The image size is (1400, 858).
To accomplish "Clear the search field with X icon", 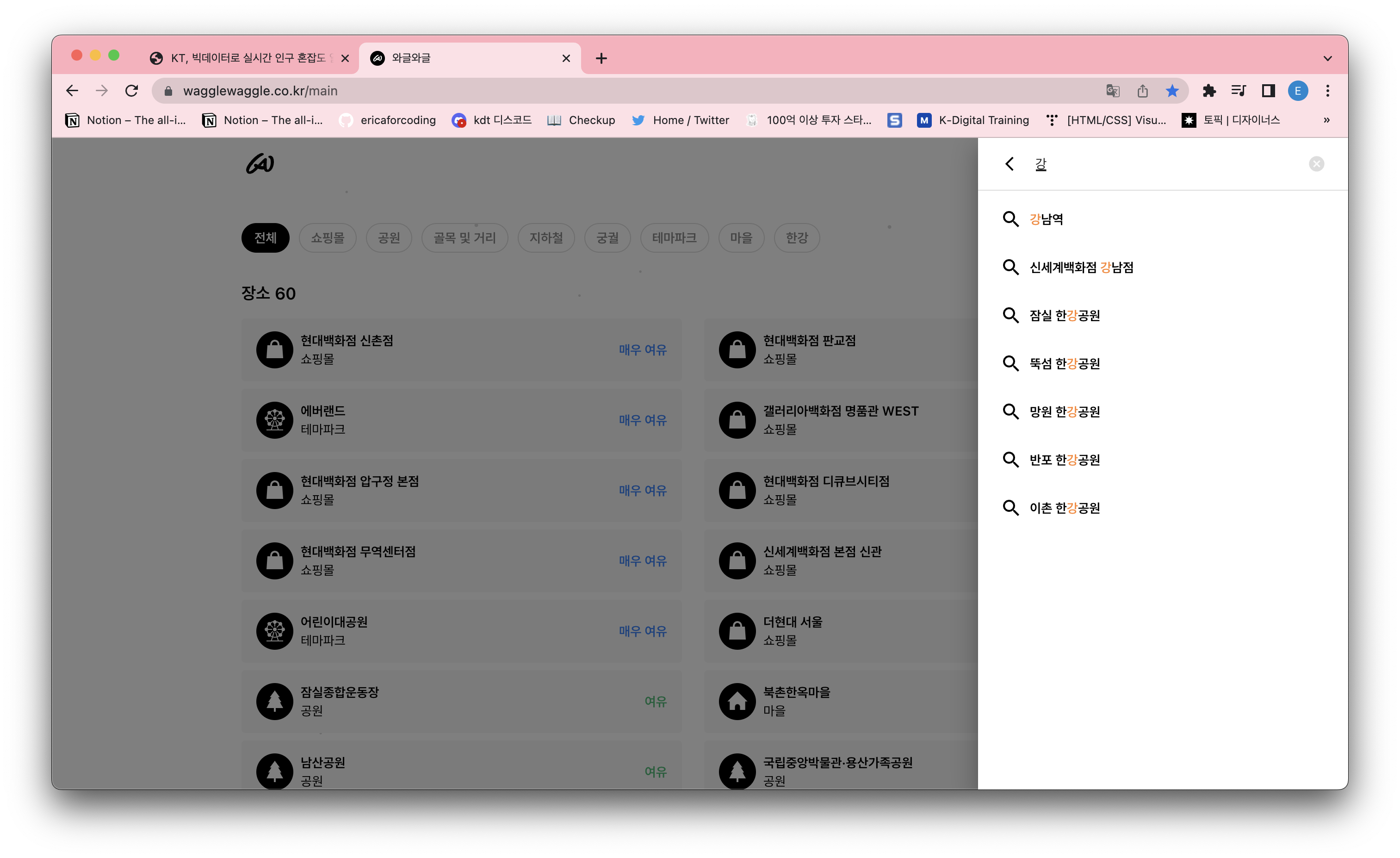I will click(x=1316, y=164).
